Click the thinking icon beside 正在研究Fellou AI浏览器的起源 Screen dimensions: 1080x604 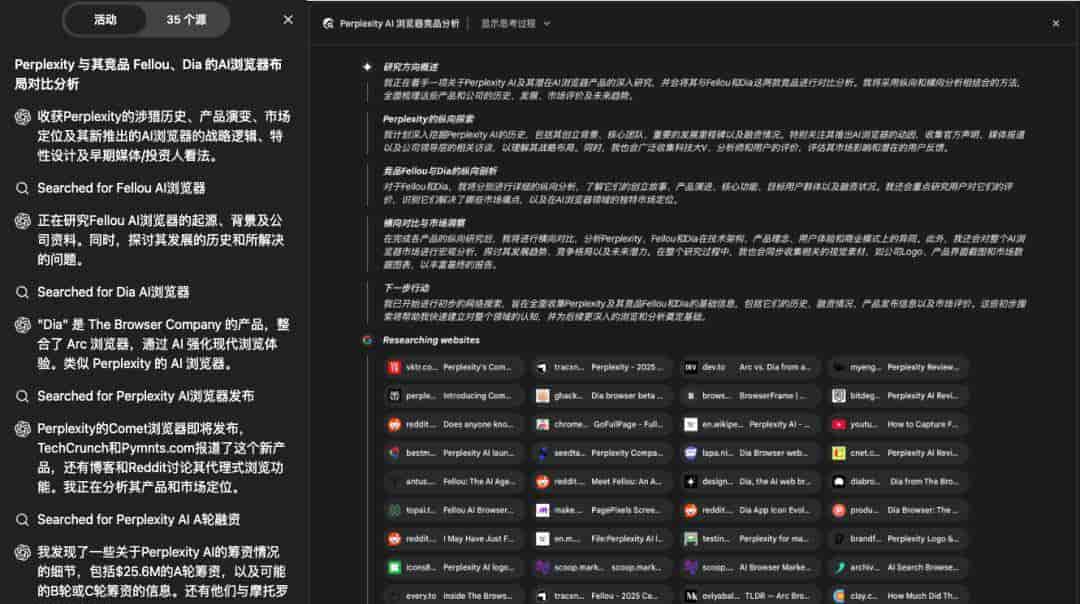23,221
